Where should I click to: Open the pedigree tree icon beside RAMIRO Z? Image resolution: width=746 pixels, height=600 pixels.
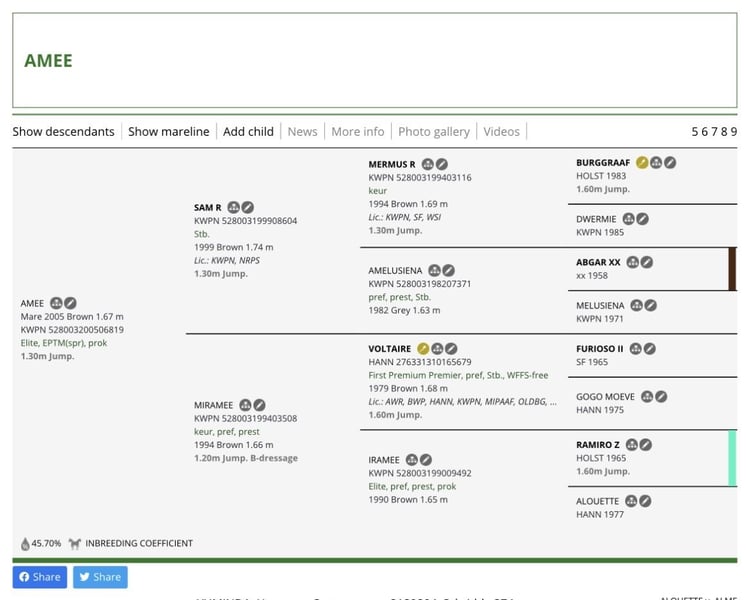(x=632, y=445)
